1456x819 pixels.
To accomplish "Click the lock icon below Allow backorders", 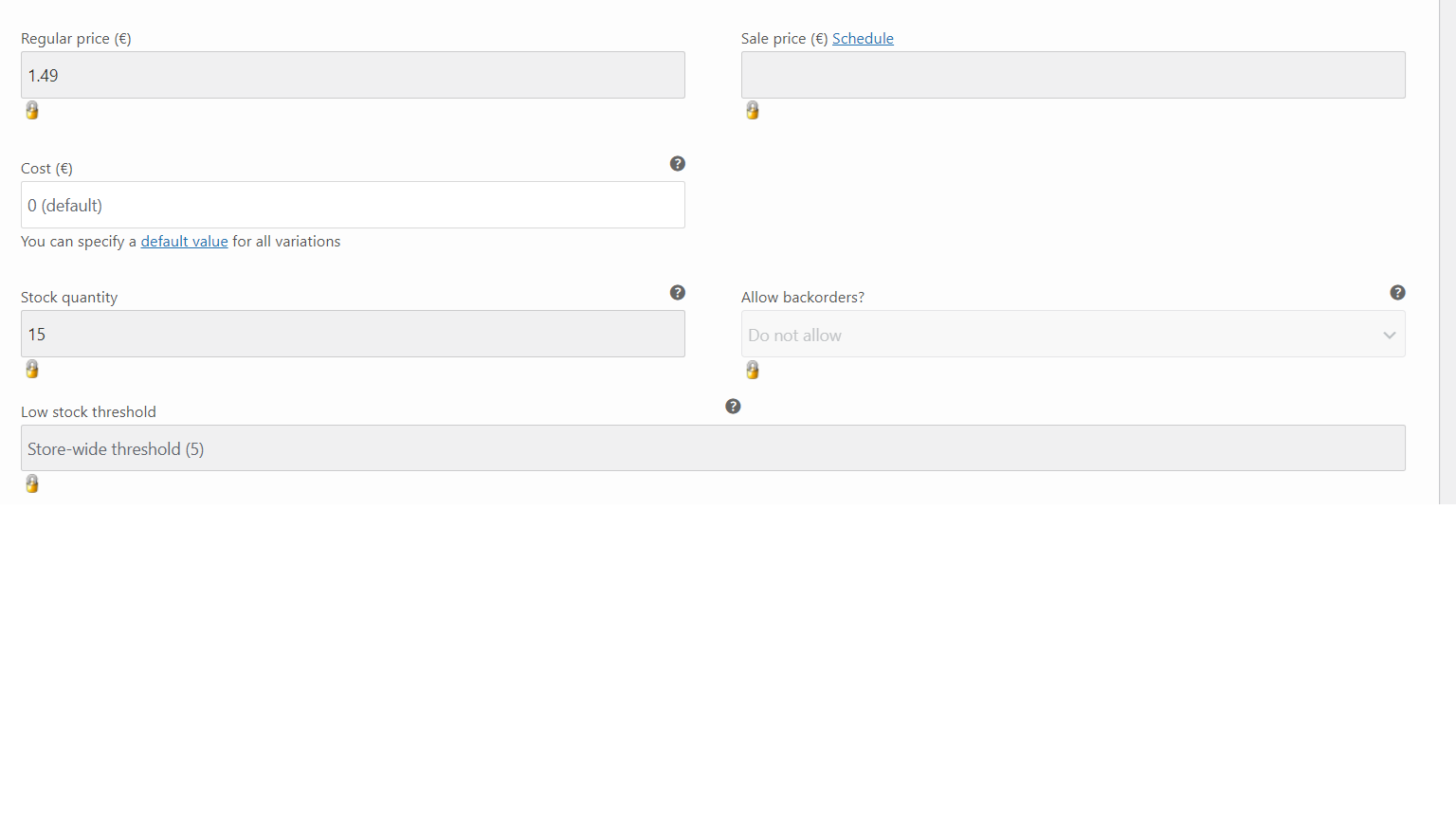I will point(753,370).
